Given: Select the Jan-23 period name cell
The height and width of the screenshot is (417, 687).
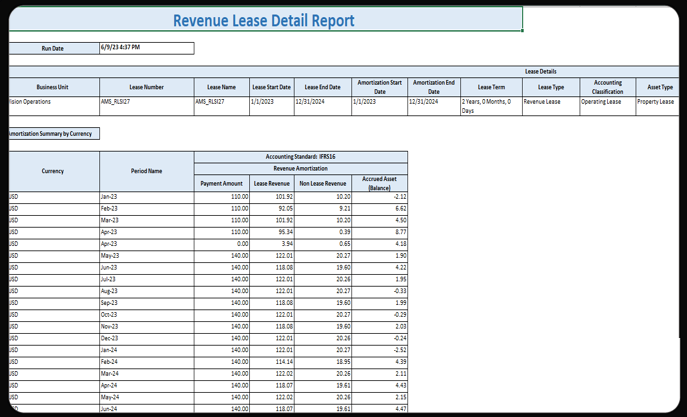Looking at the screenshot, I should [x=110, y=197].
